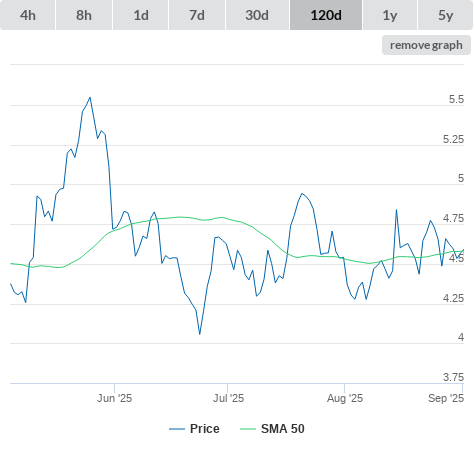Viewport: 474px width, 455px height.
Task: Open the 7d time range view
Action: [197, 15]
